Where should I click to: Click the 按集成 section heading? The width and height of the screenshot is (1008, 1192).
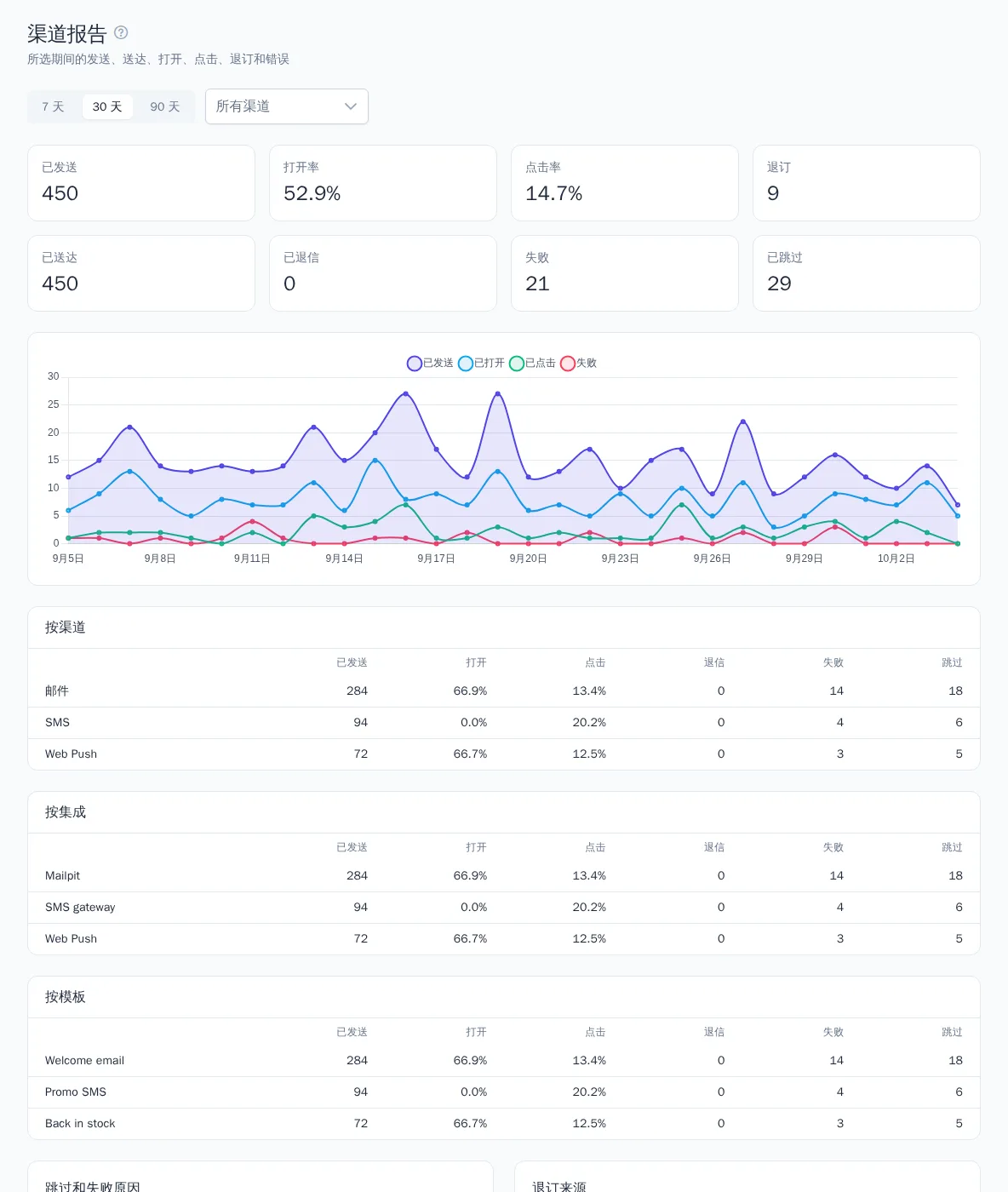click(x=66, y=812)
